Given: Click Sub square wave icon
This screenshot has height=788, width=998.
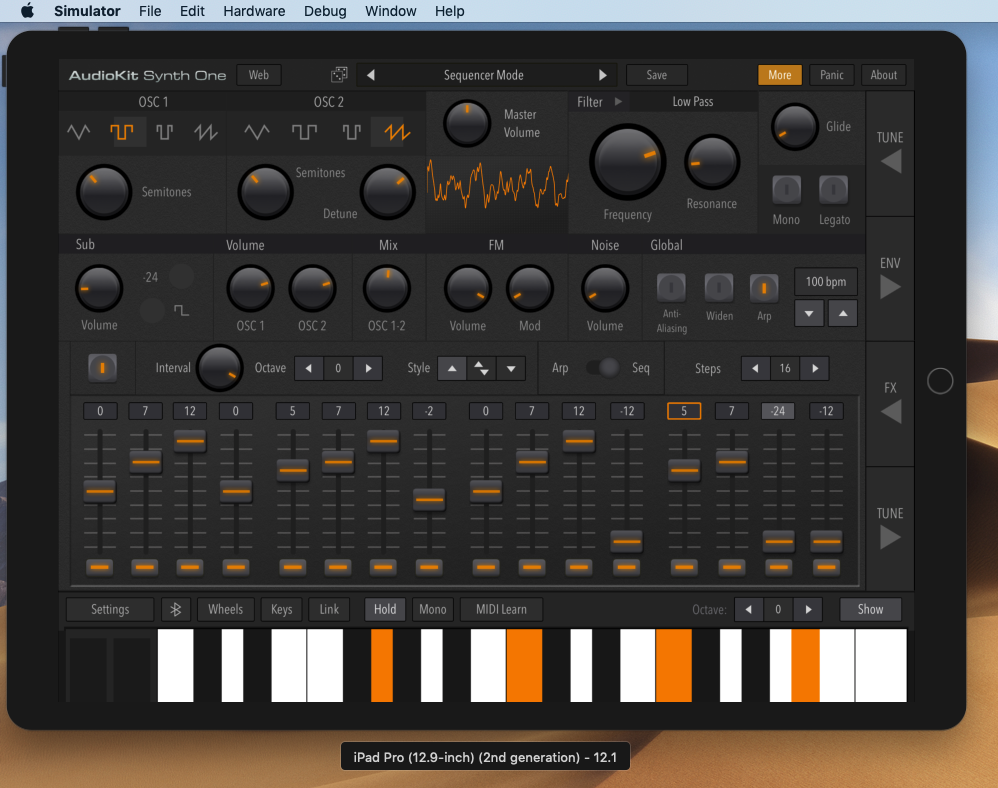Looking at the screenshot, I should pyautogui.click(x=181, y=310).
